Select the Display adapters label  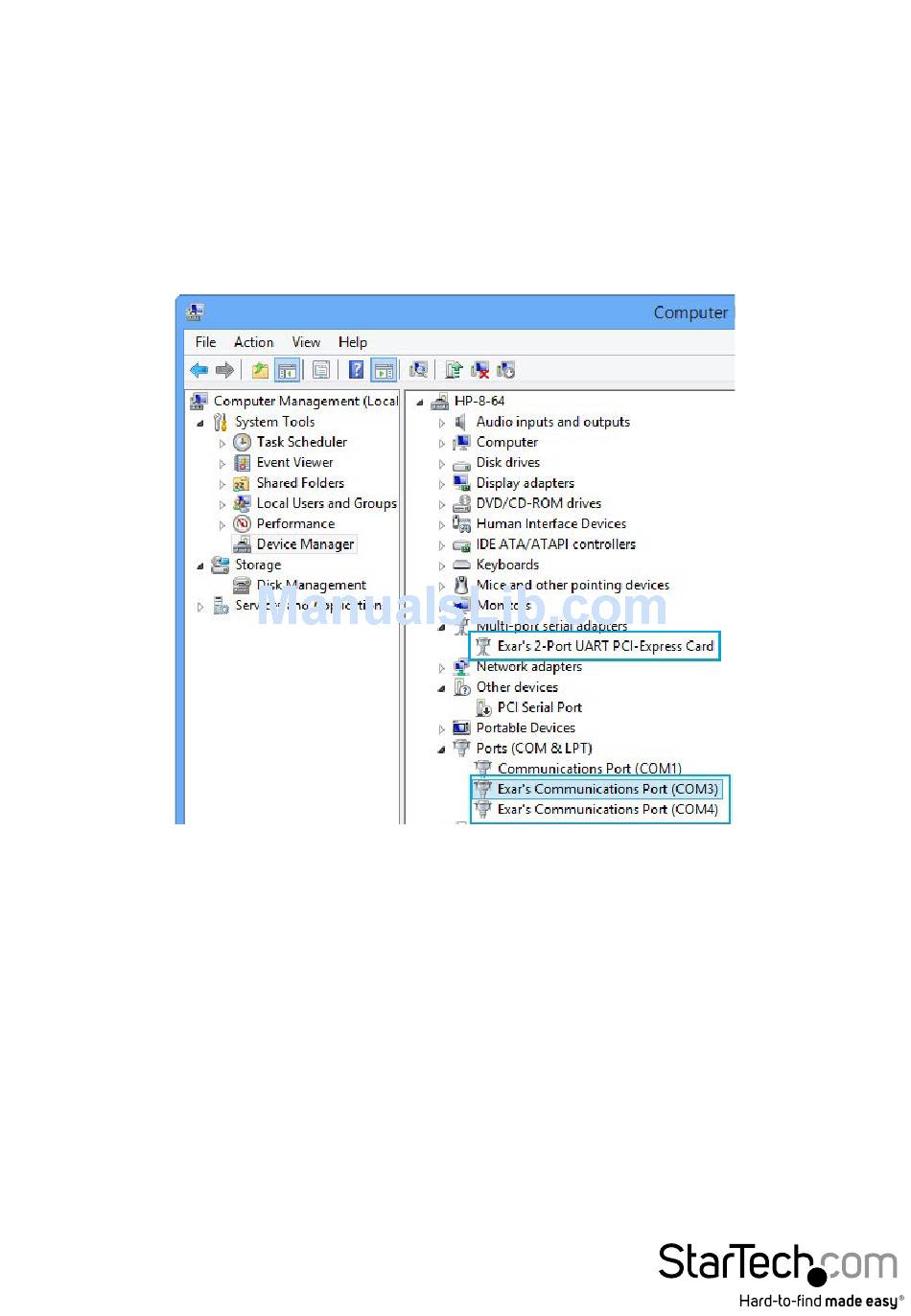[525, 483]
